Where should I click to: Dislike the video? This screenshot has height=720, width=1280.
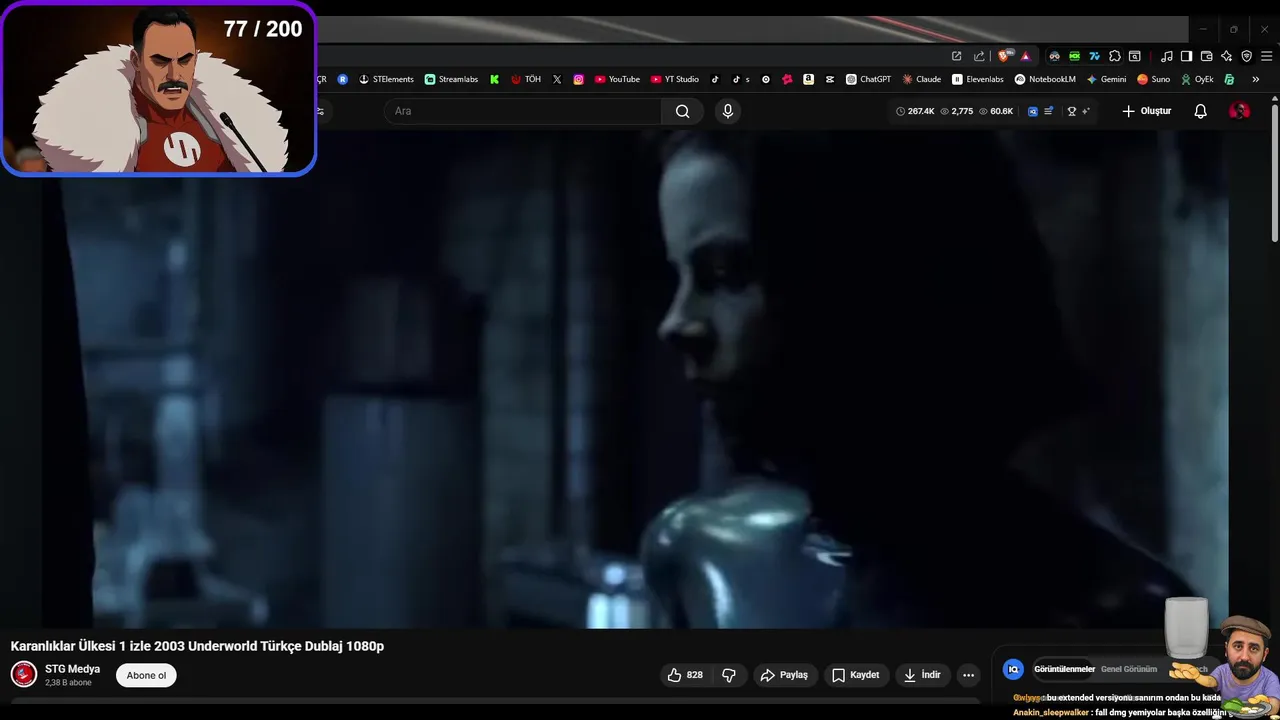tap(729, 675)
